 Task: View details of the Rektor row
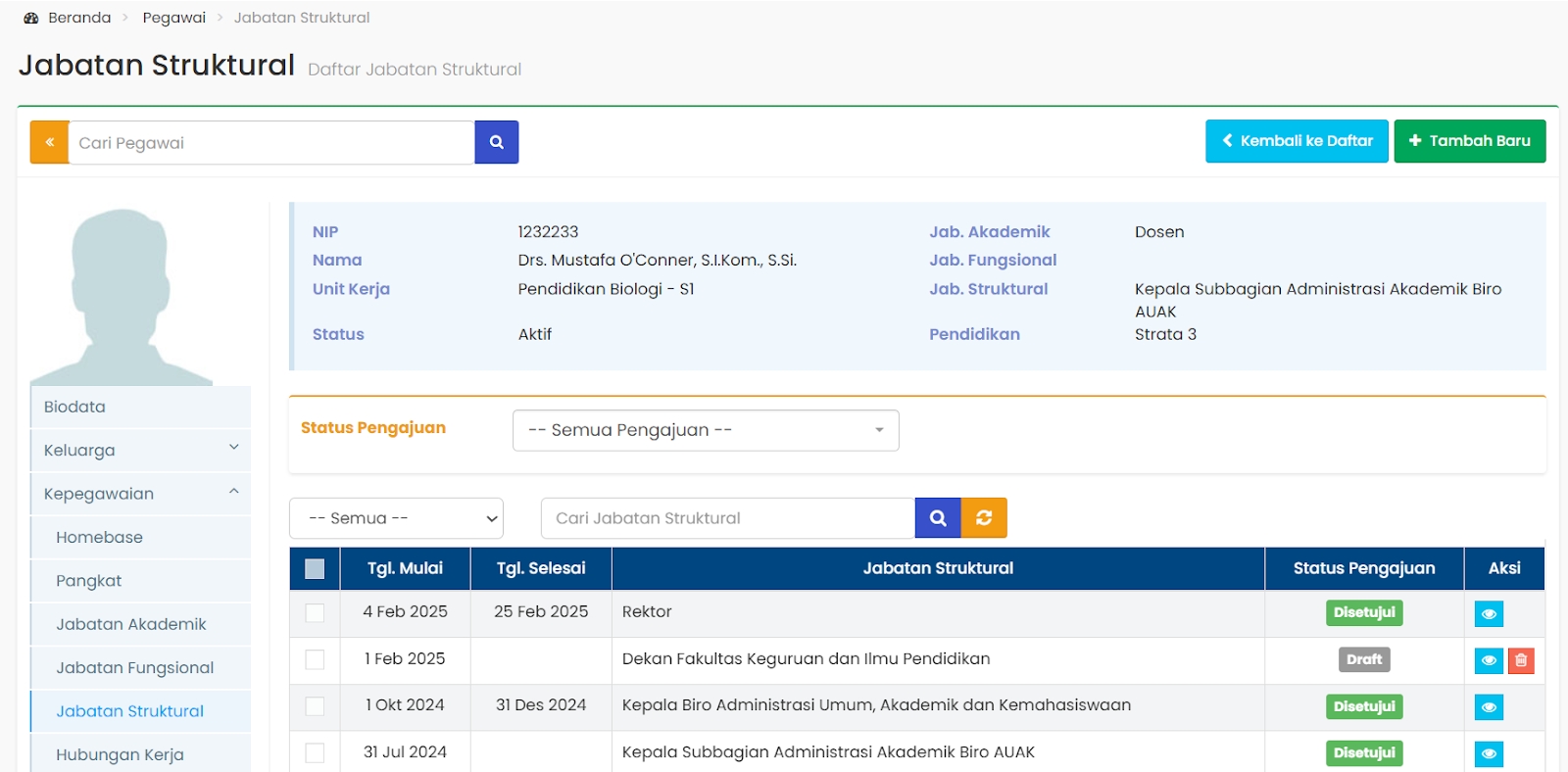pos(1488,614)
